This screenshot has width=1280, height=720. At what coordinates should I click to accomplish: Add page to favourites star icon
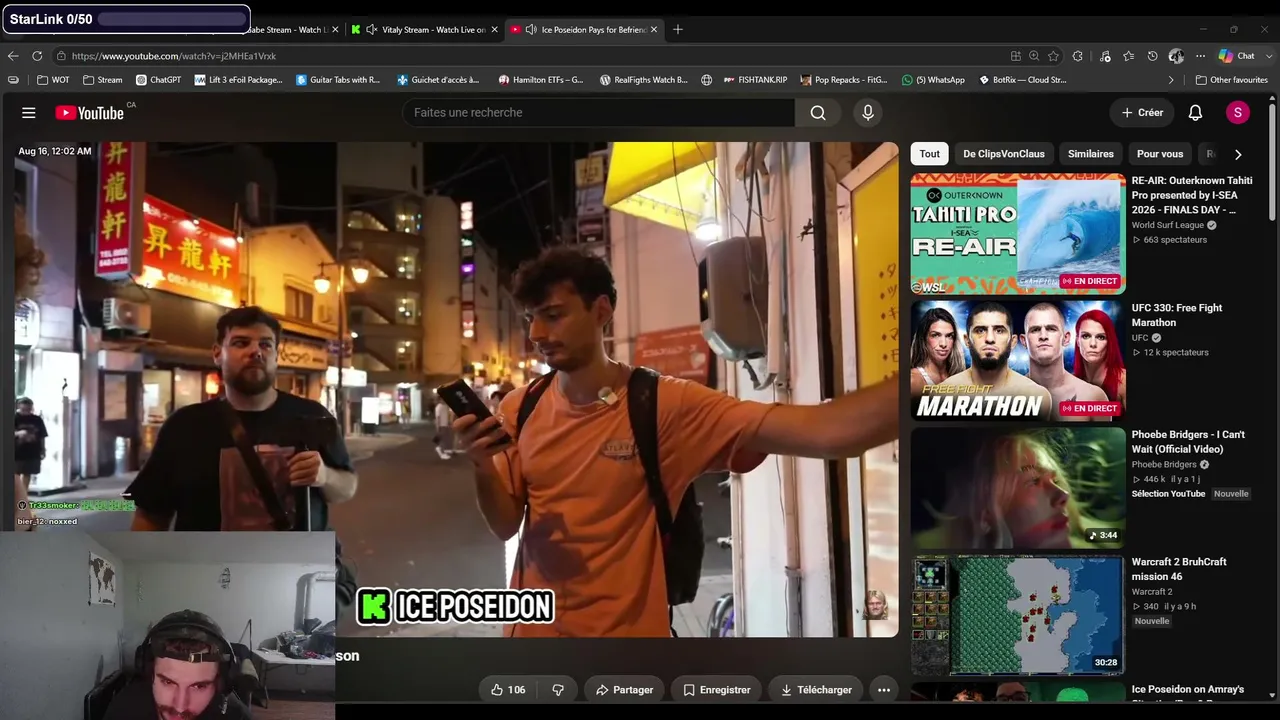pos(1053,56)
